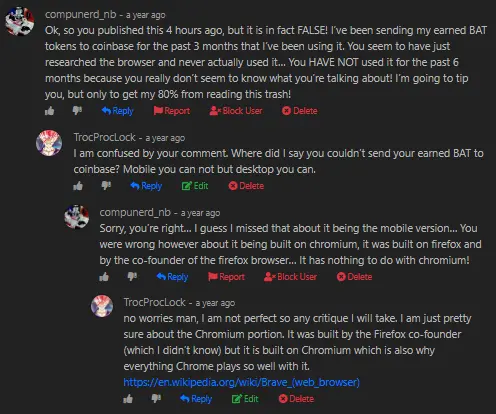Report compunerd_nb's first comment
496x414 pixels.
(x=172, y=111)
